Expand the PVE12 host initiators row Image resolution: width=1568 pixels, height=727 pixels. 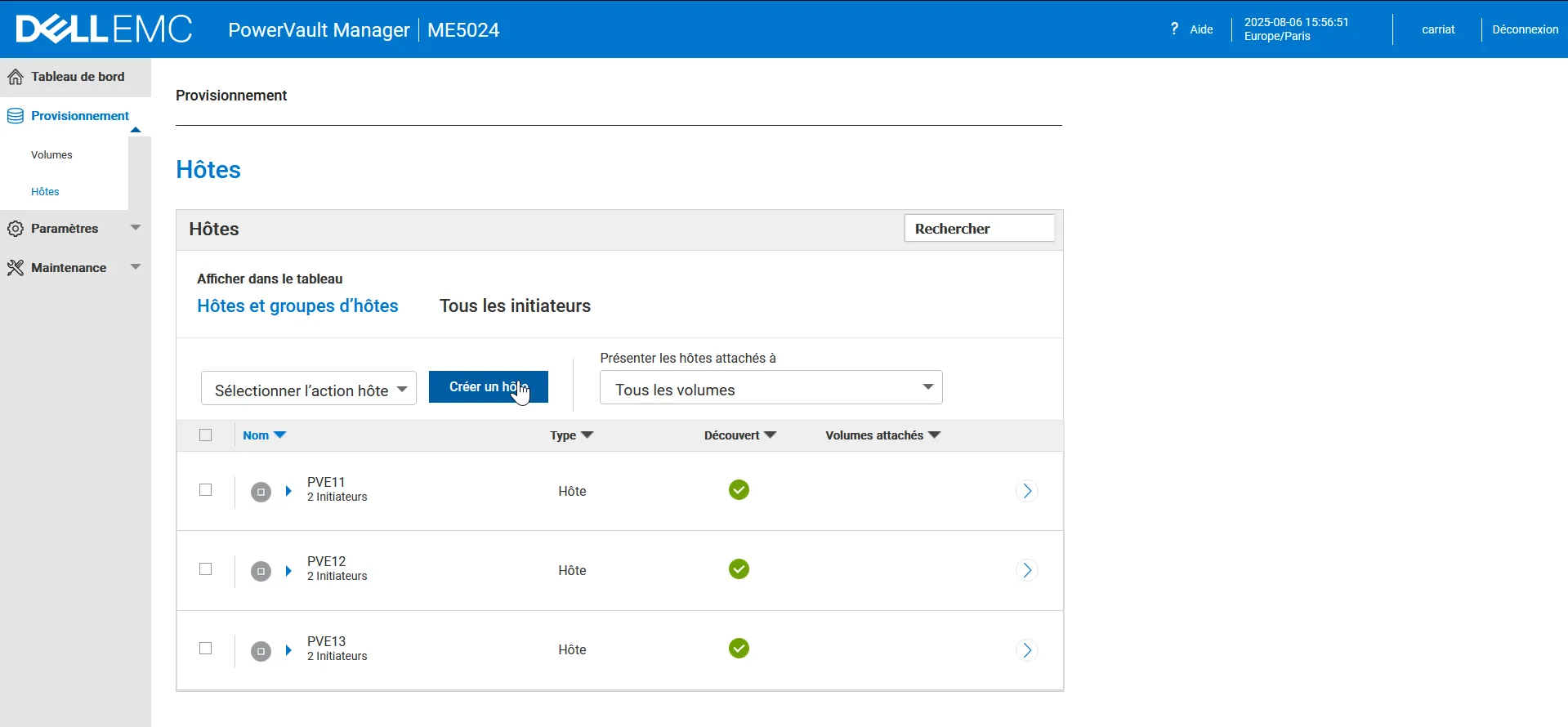[x=288, y=571]
